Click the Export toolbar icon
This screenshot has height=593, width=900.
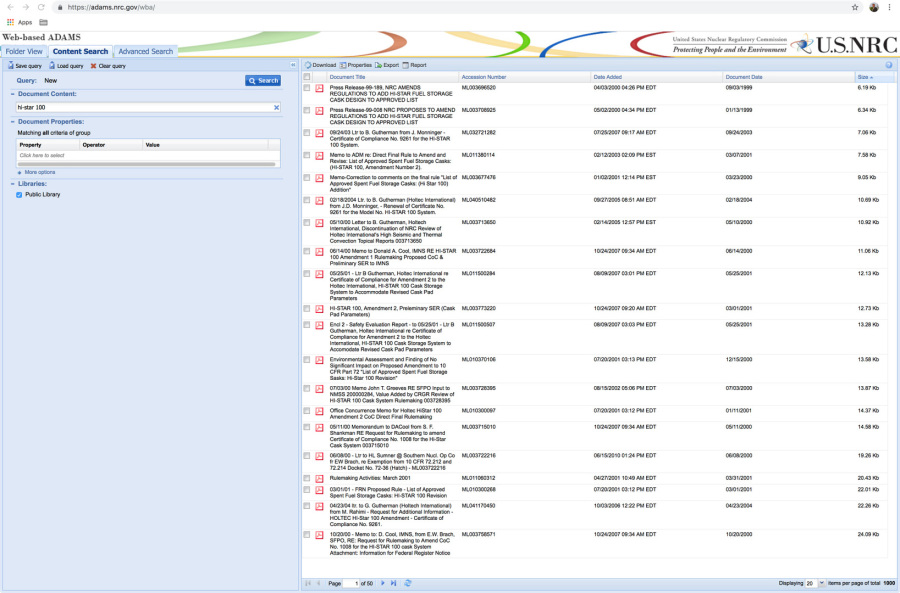click(378, 65)
